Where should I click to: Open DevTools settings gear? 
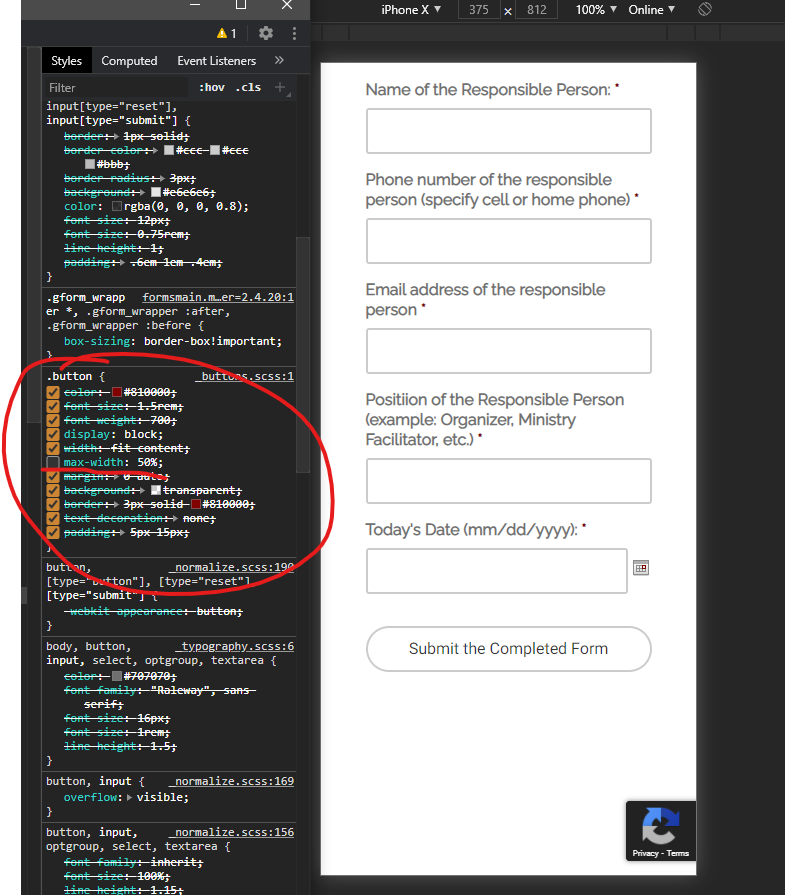click(x=265, y=33)
